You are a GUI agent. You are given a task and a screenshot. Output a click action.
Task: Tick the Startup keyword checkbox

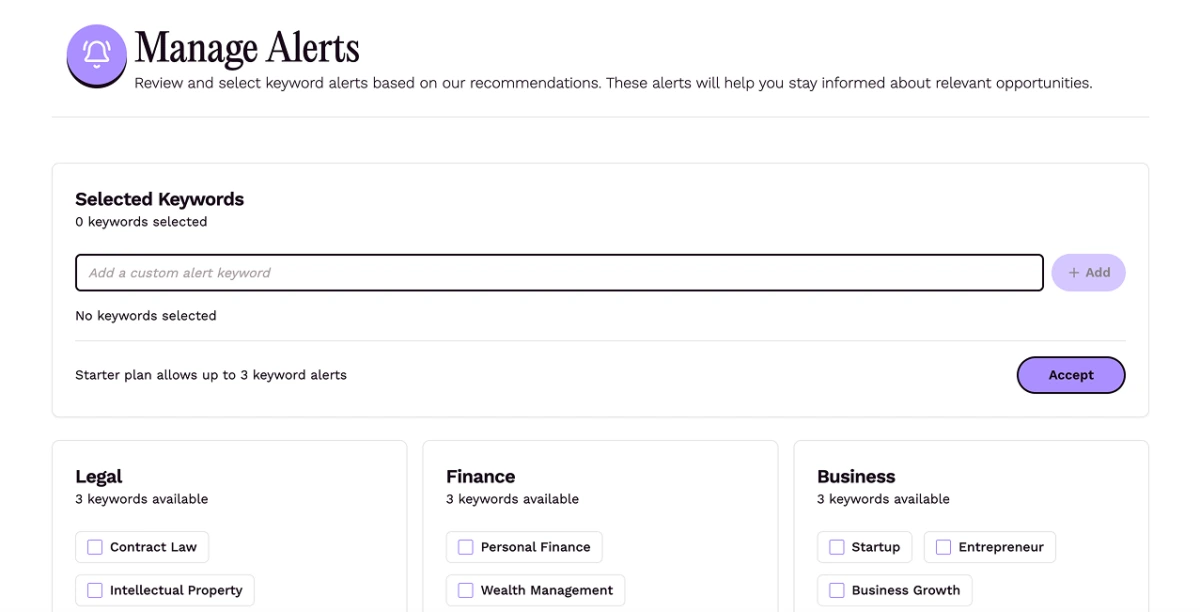tap(837, 547)
